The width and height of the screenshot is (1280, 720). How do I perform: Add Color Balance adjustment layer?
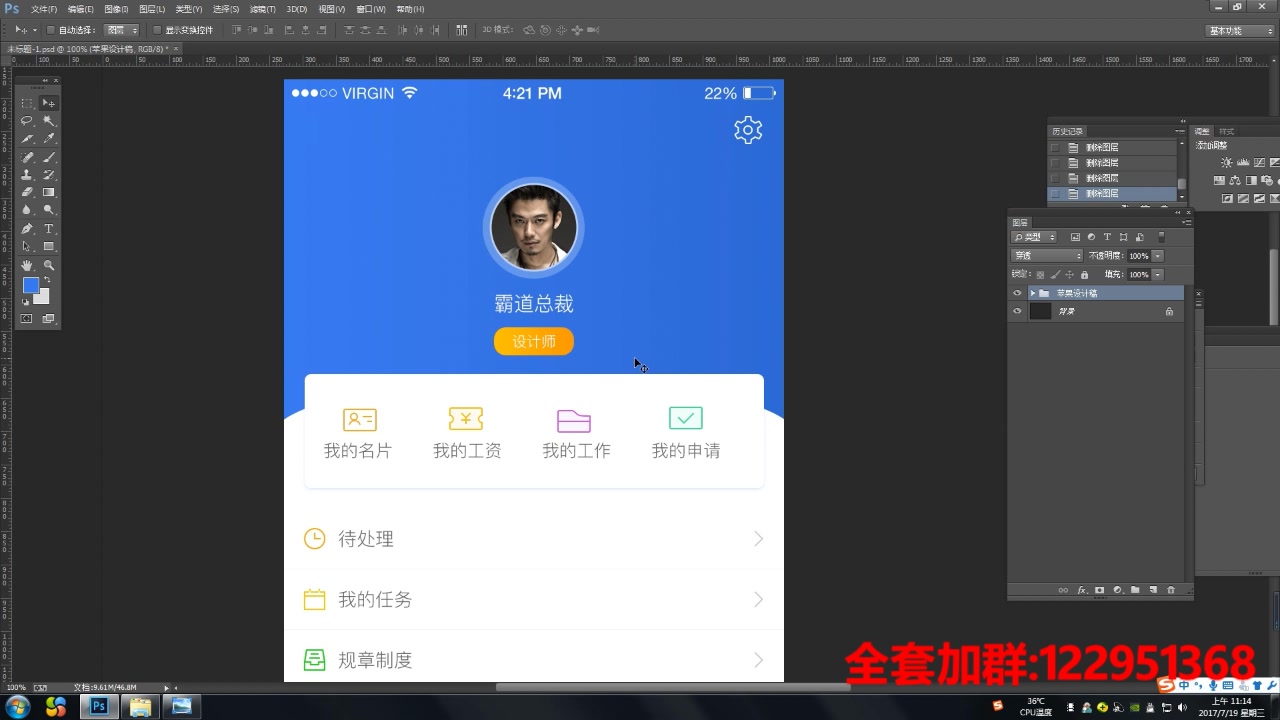click(x=1235, y=180)
